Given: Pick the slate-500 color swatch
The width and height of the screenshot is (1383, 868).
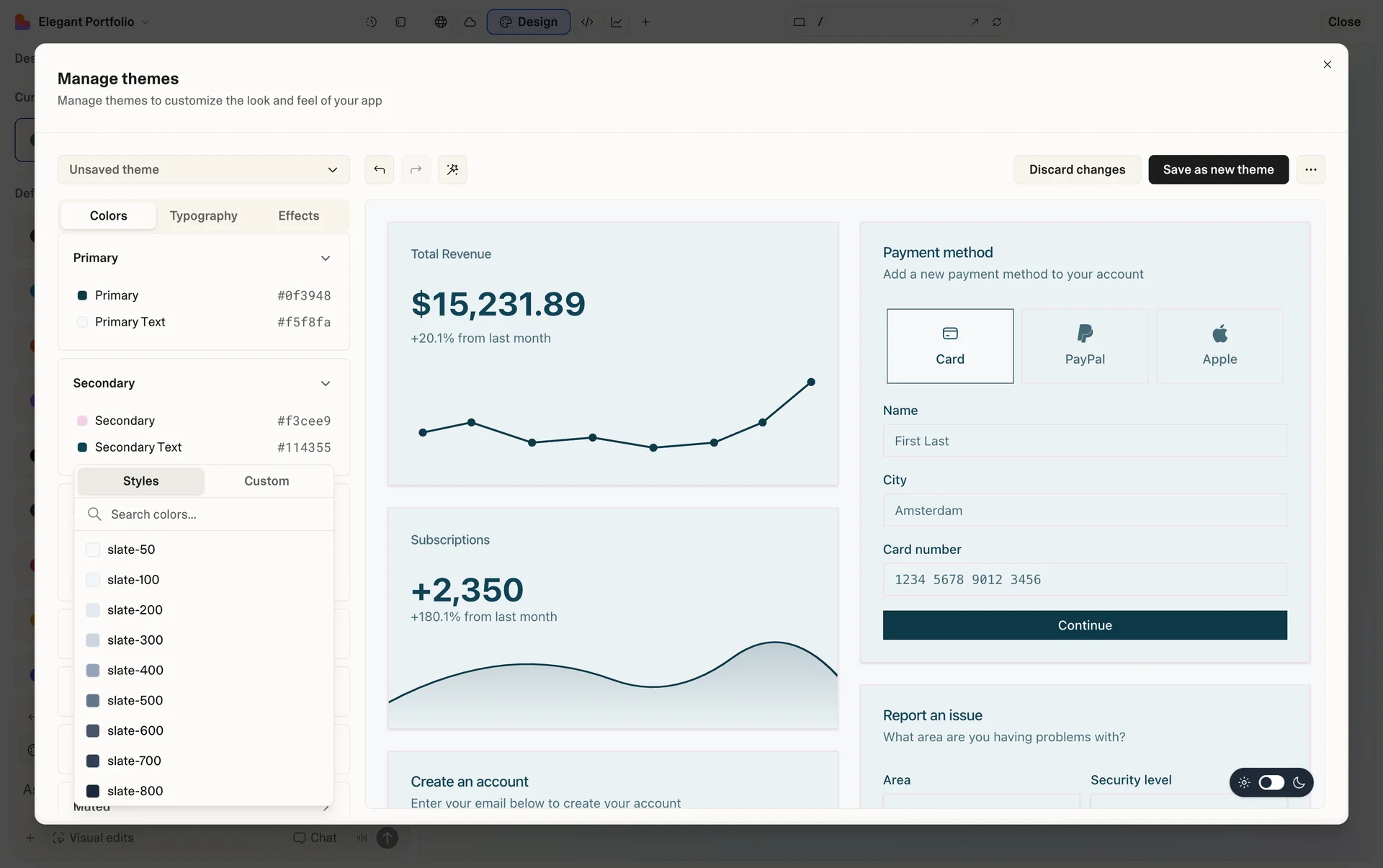Looking at the screenshot, I should (x=135, y=700).
